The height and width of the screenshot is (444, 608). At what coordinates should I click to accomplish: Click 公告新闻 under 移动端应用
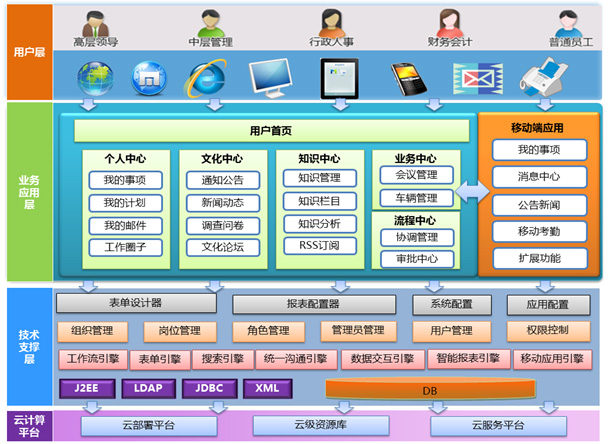coord(539,205)
